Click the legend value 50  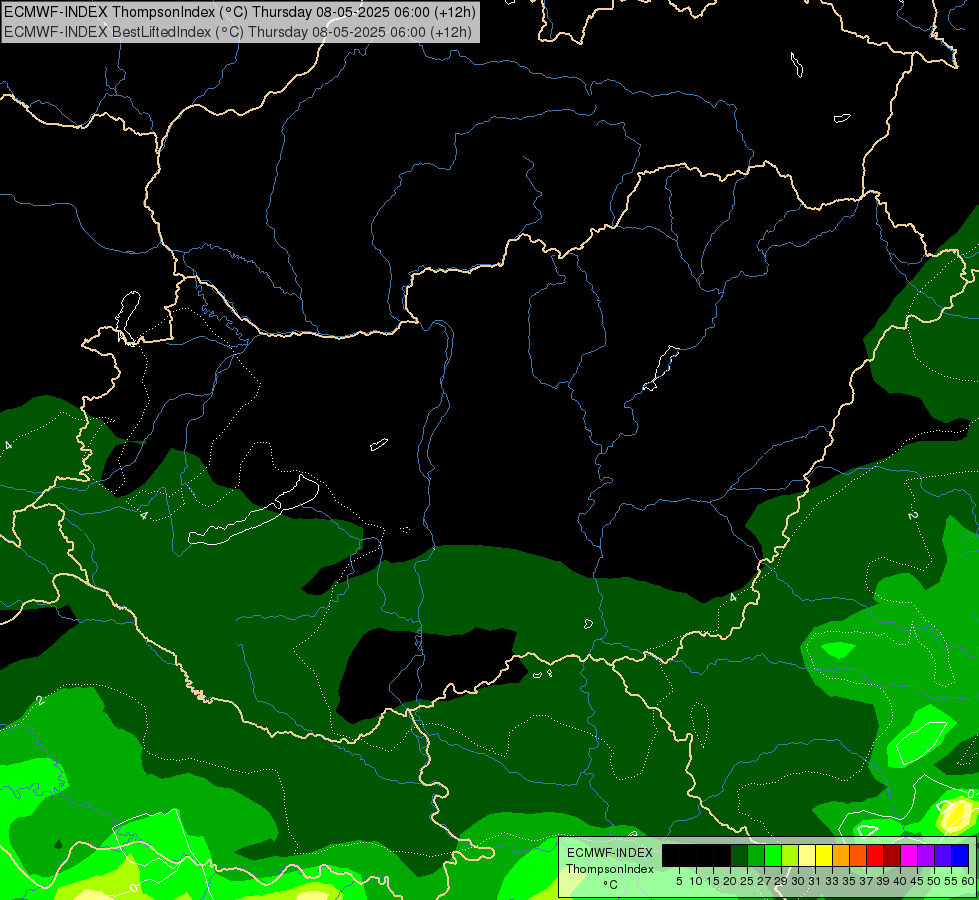coord(933,881)
